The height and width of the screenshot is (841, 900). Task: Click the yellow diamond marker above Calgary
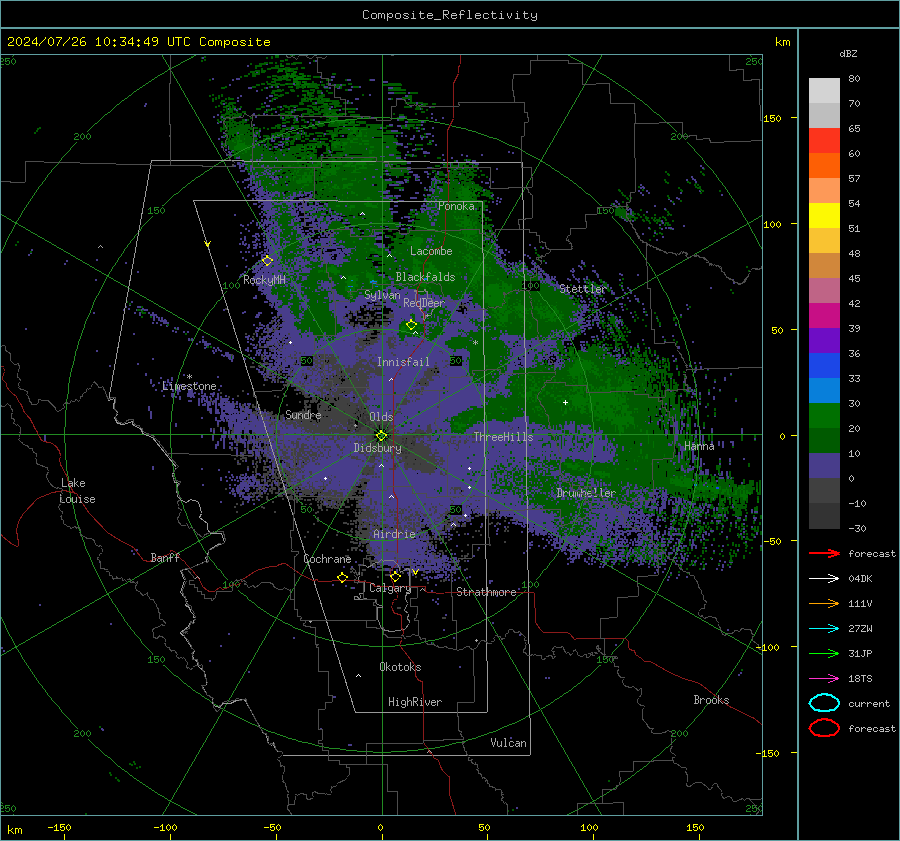(x=395, y=576)
